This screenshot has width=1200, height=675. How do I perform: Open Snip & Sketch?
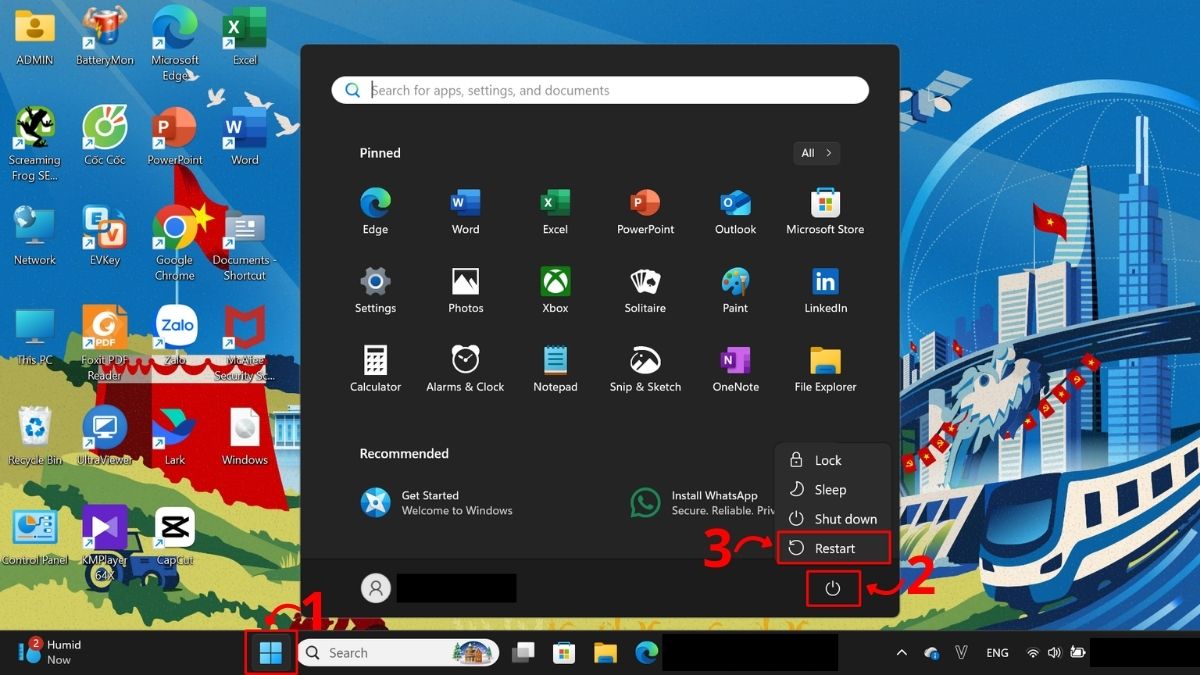point(645,362)
